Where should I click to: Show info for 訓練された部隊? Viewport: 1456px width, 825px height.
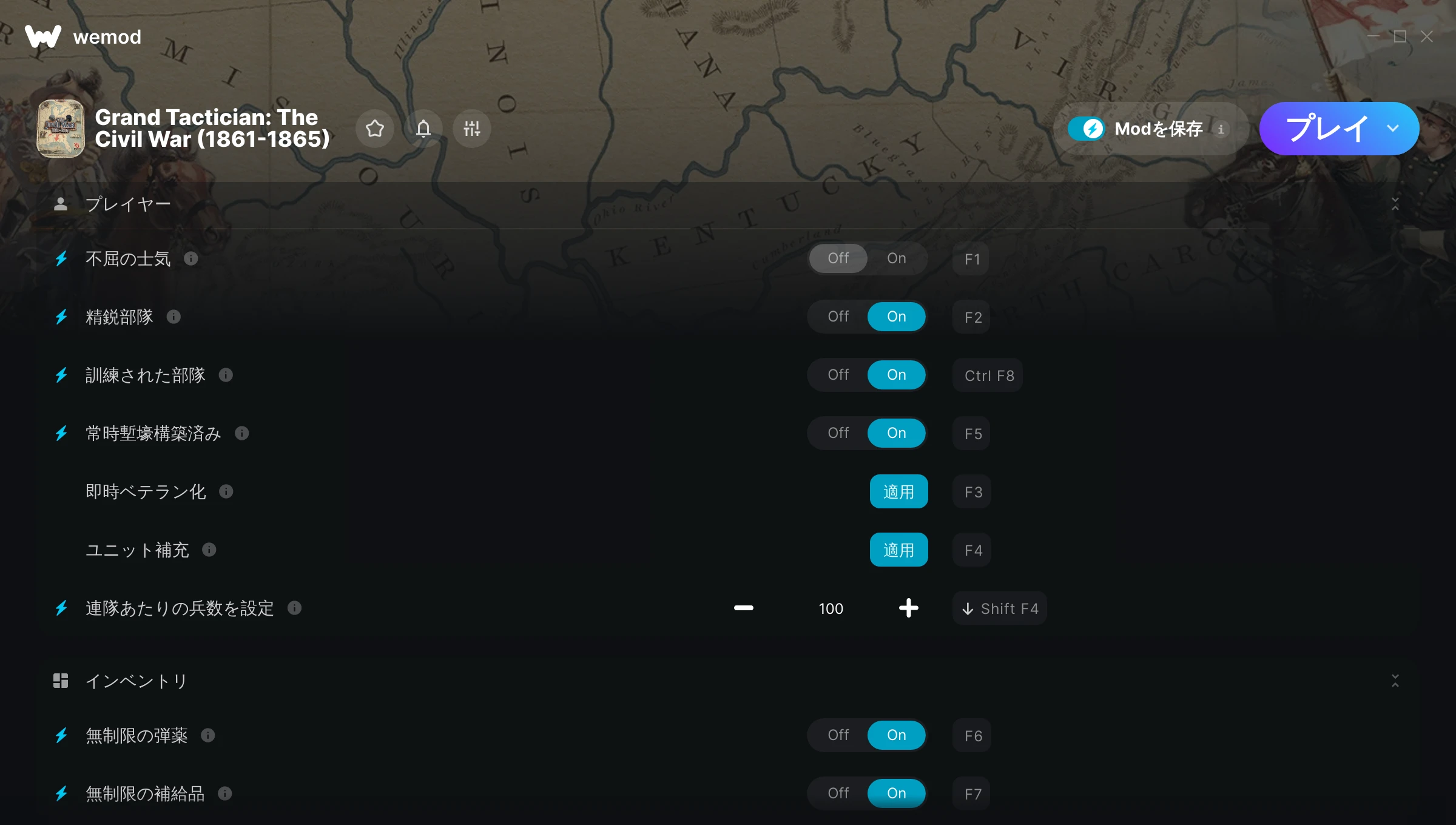tap(226, 375)
